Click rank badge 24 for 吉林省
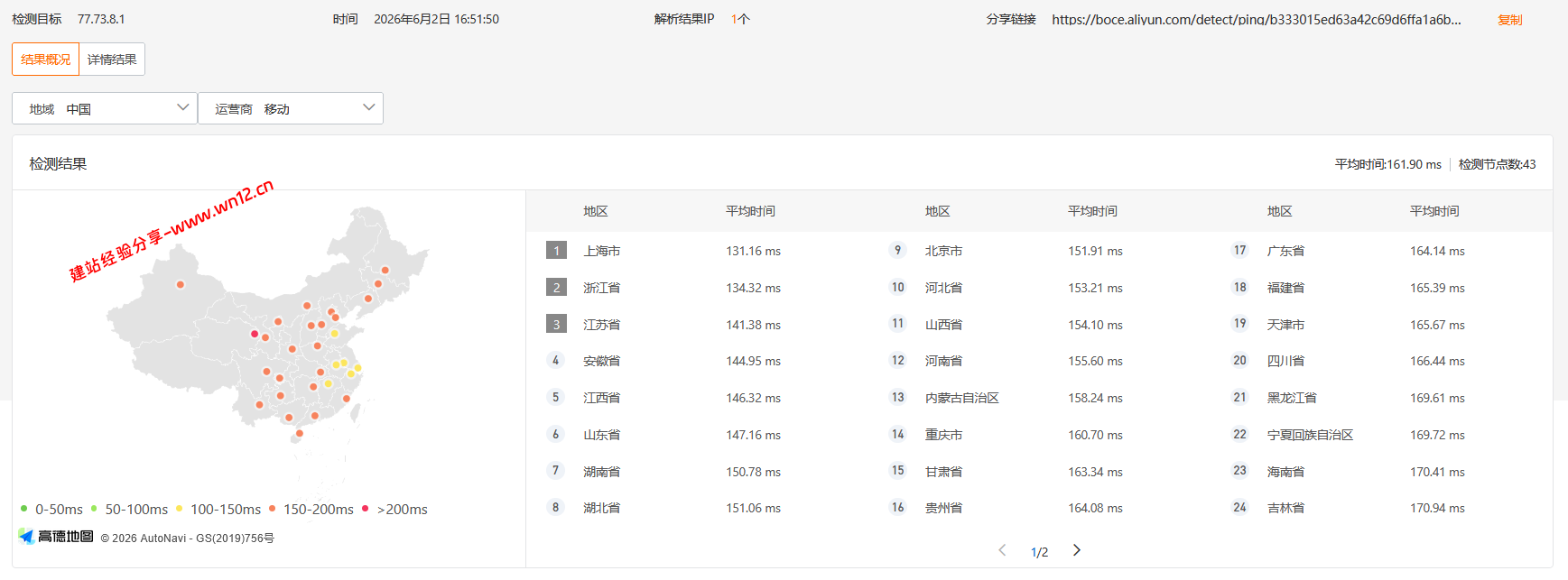The image size is (1568, 580). (1239, 507)
